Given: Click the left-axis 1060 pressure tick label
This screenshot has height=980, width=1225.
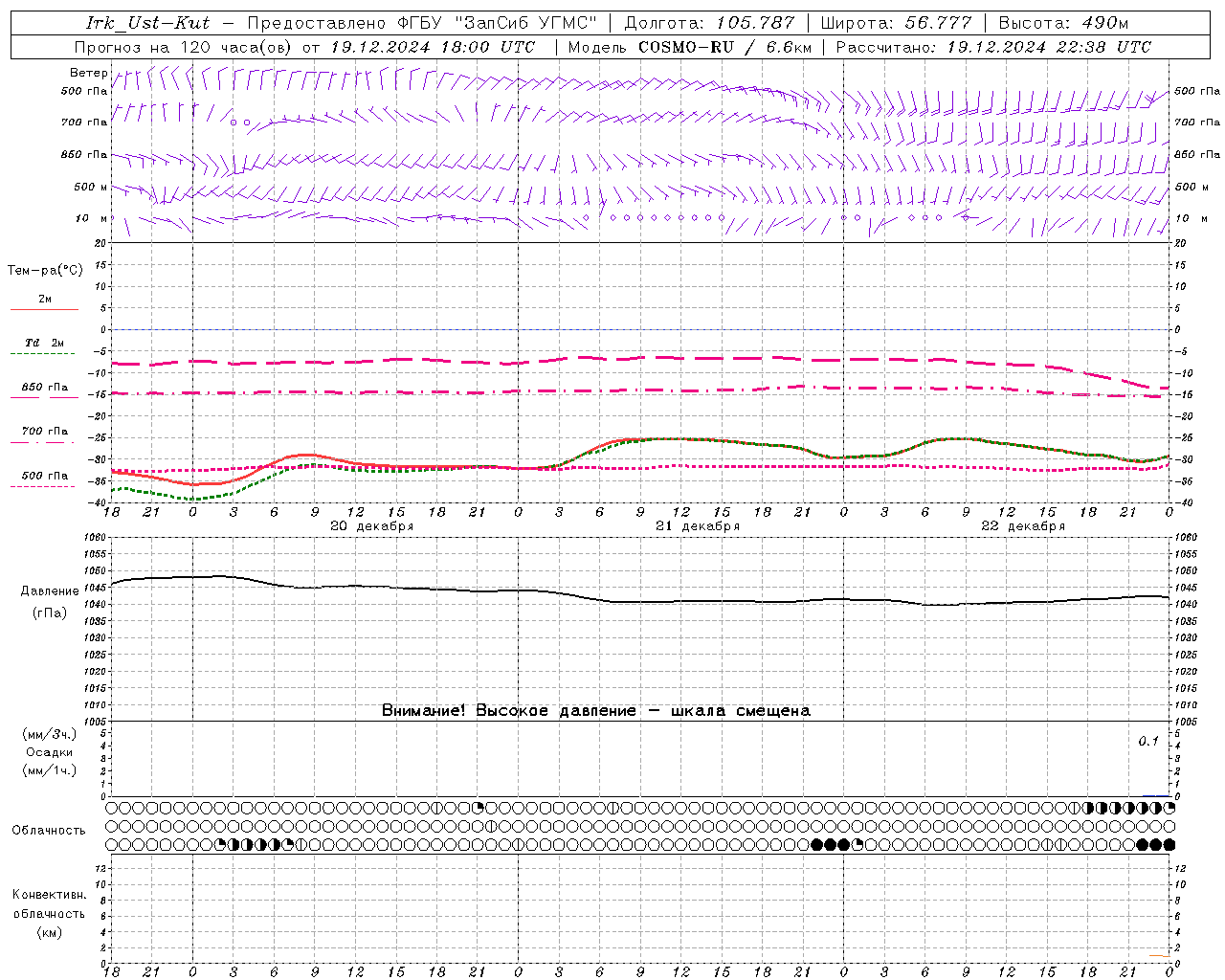Looking at the screenshot, I should [94, 537].
